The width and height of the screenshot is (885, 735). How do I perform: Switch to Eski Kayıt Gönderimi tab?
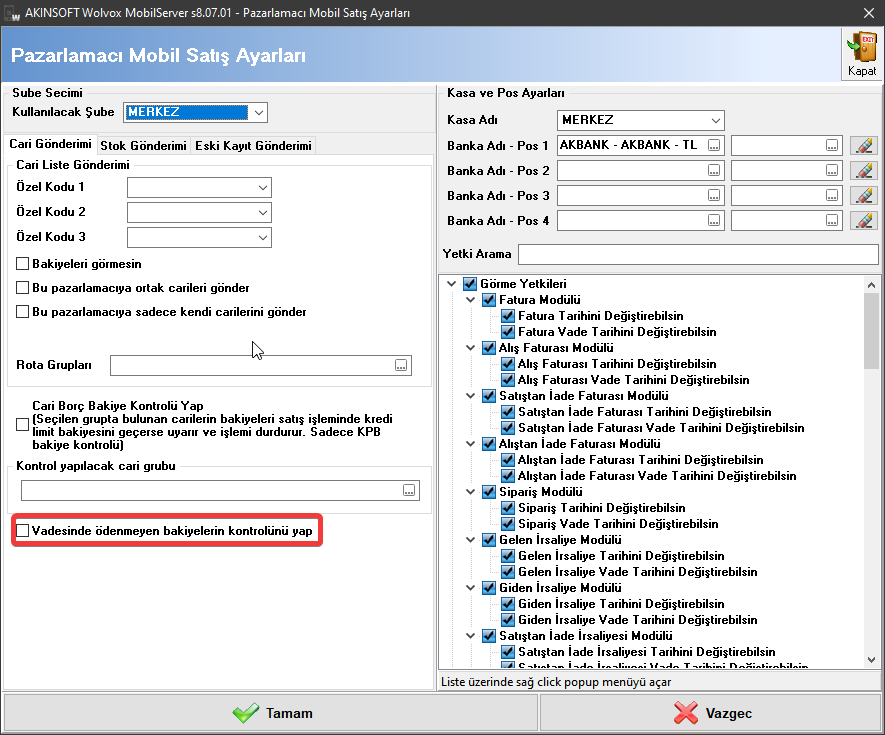[x=253, y=146]
